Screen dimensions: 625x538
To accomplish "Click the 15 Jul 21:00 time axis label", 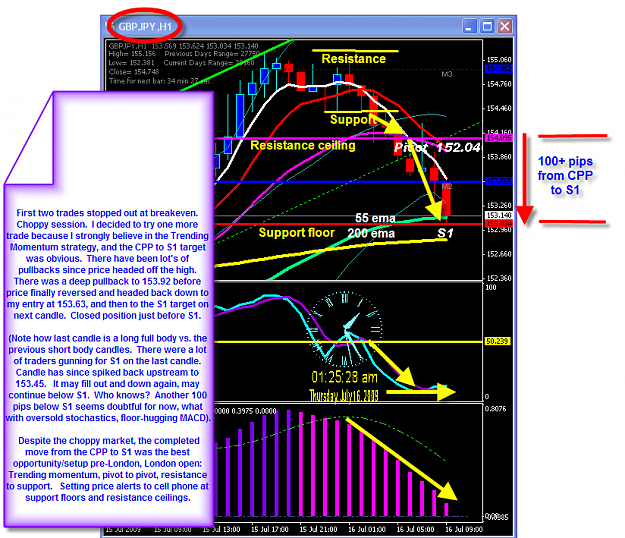I will [x=318, y=530].
